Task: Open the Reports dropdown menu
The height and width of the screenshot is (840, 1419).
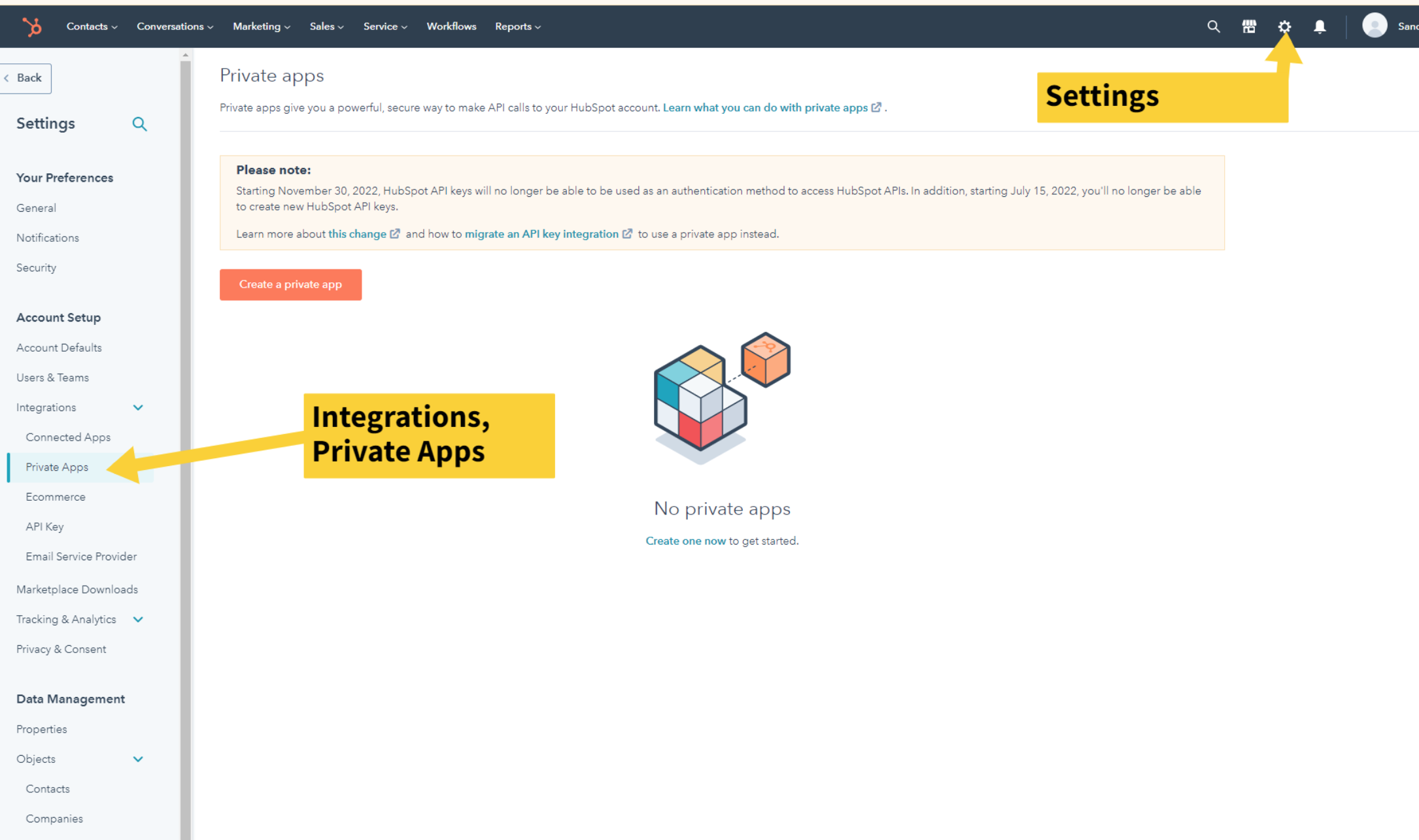Action: pyautogui.click(x=518, y=27)
